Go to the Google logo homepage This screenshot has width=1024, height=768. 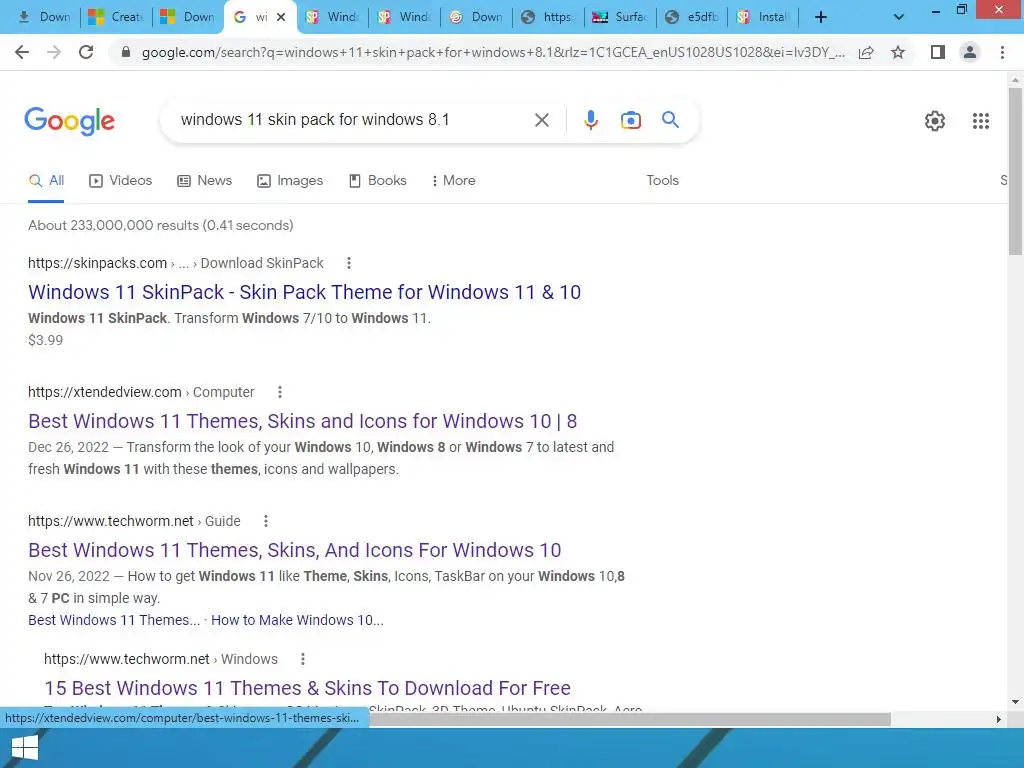point(70,121)
